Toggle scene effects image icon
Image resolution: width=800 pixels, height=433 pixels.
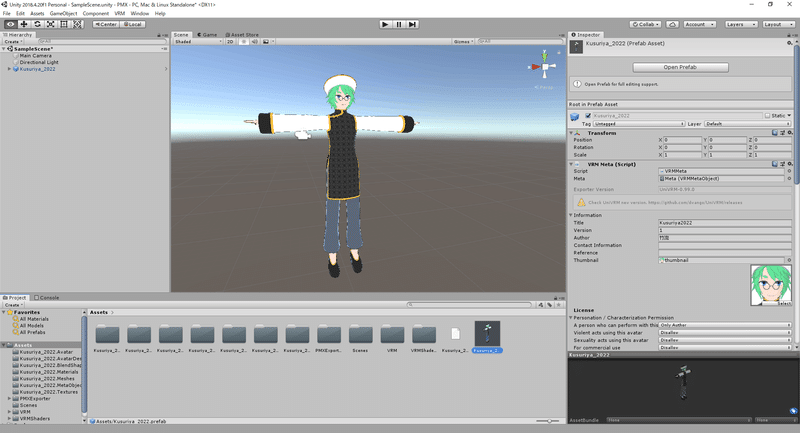pos(266,41)
